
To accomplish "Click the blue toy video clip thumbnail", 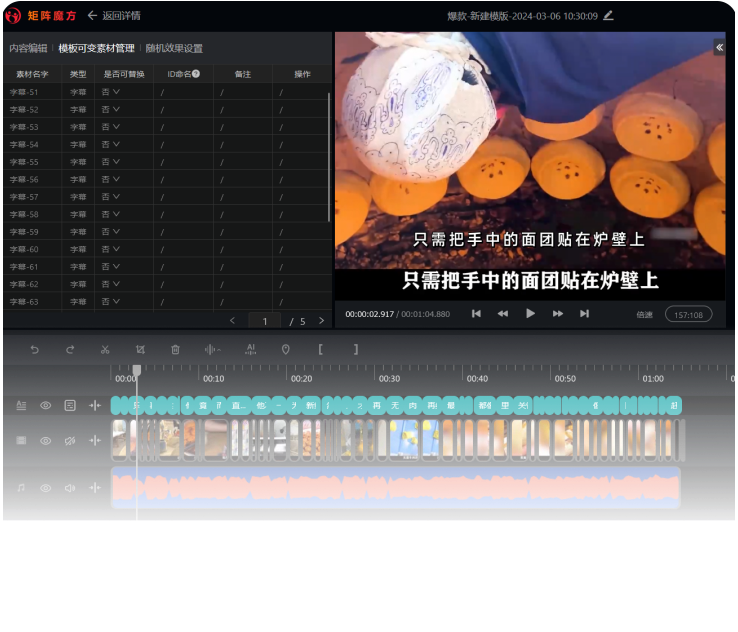I will pyautogui.click(x=404, y=439).
